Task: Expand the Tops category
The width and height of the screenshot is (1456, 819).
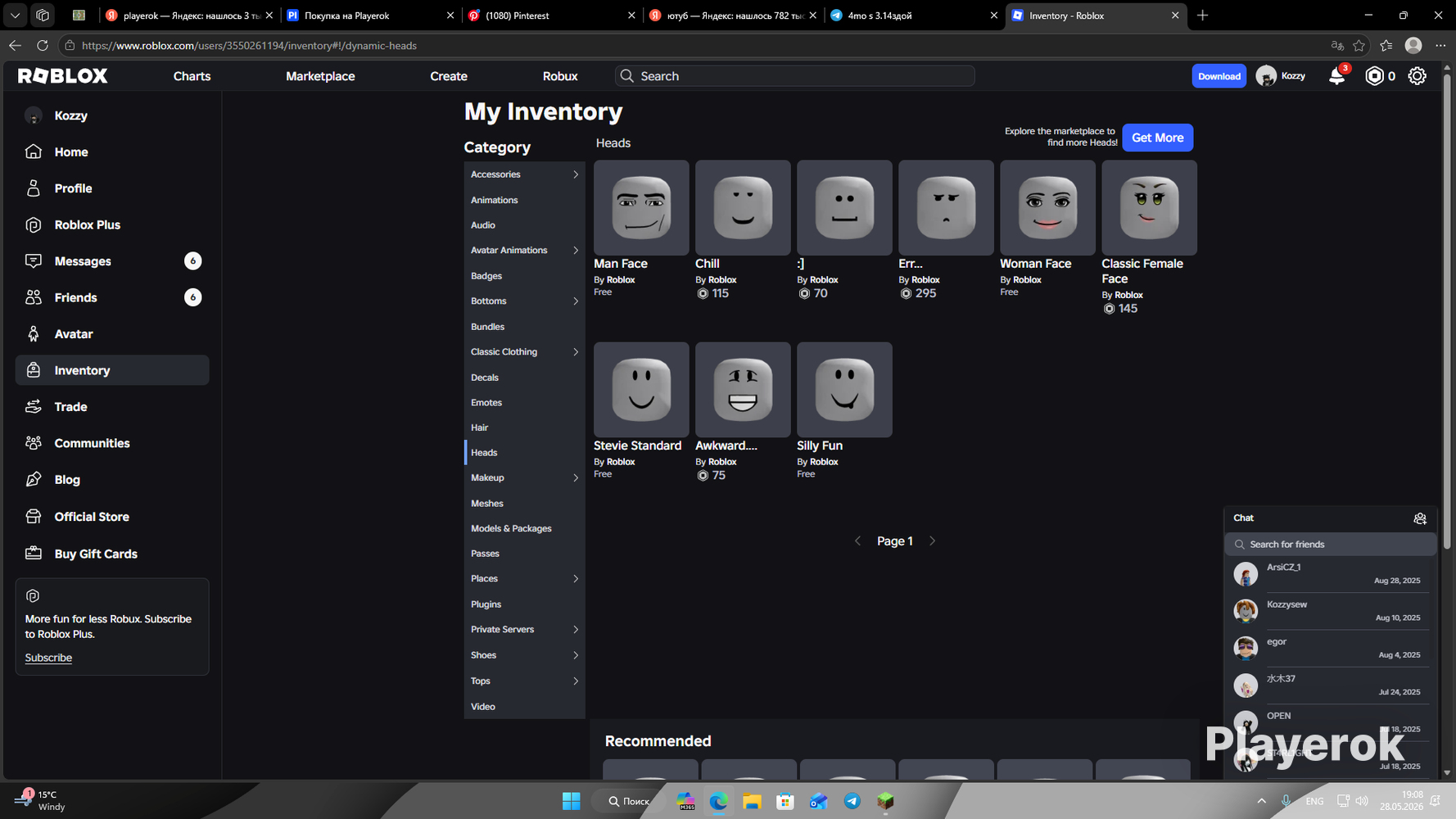Action: (x=576, y=681)
